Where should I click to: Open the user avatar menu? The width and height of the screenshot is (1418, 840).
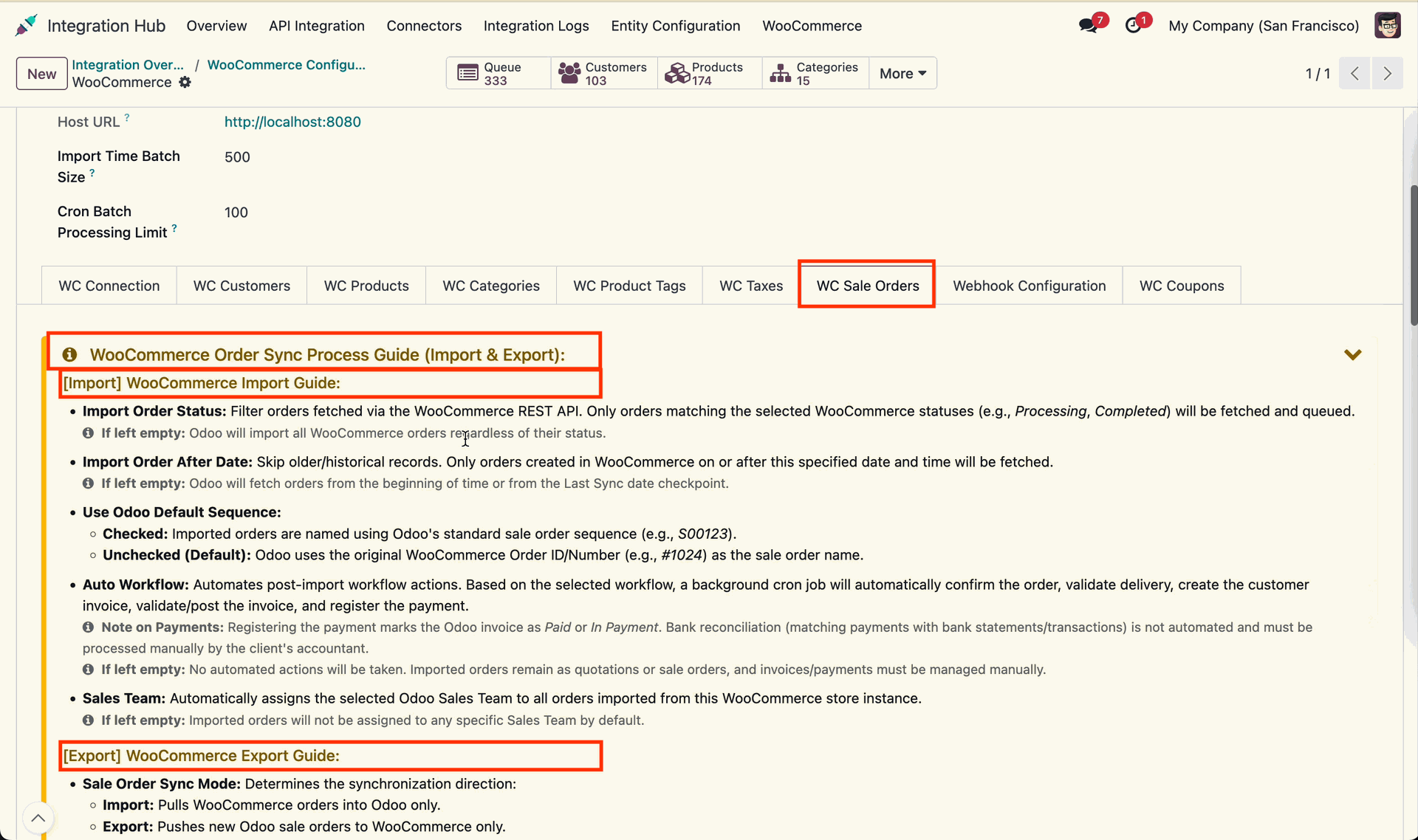[x=1388, y=26]
